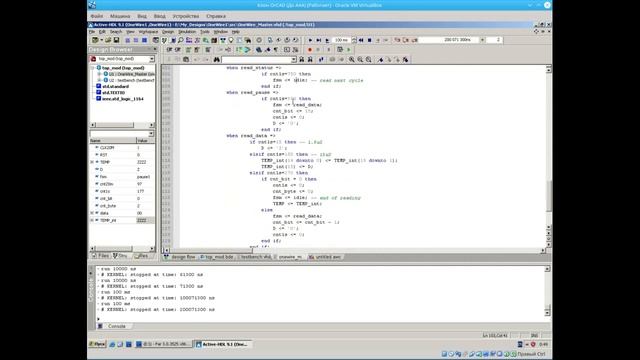Open the Пуск start button
The image size is (640, 360).
pyautogui.click(x=97, y=344)
